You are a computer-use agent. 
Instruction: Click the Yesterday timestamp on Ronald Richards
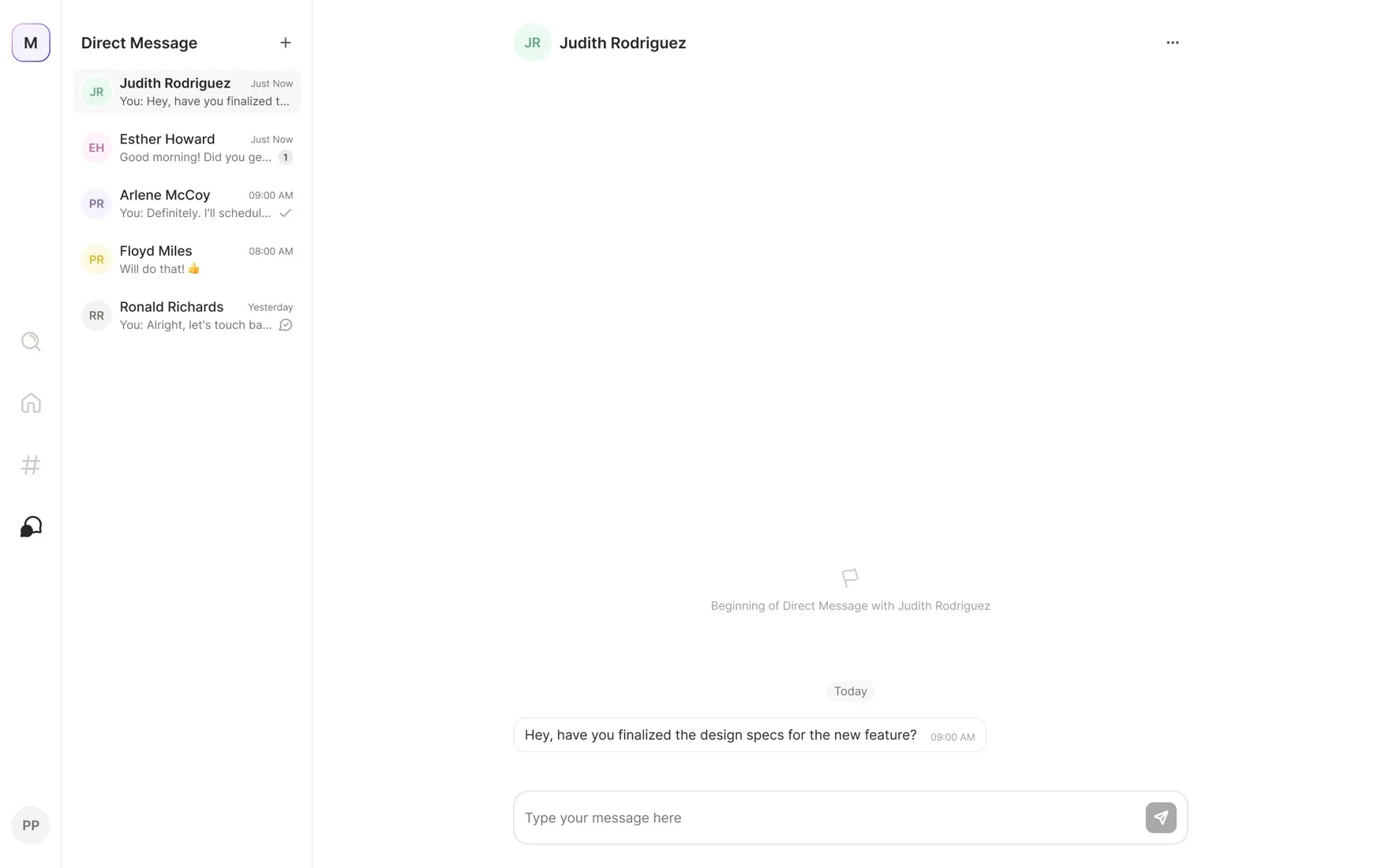(x=271, y=308)
